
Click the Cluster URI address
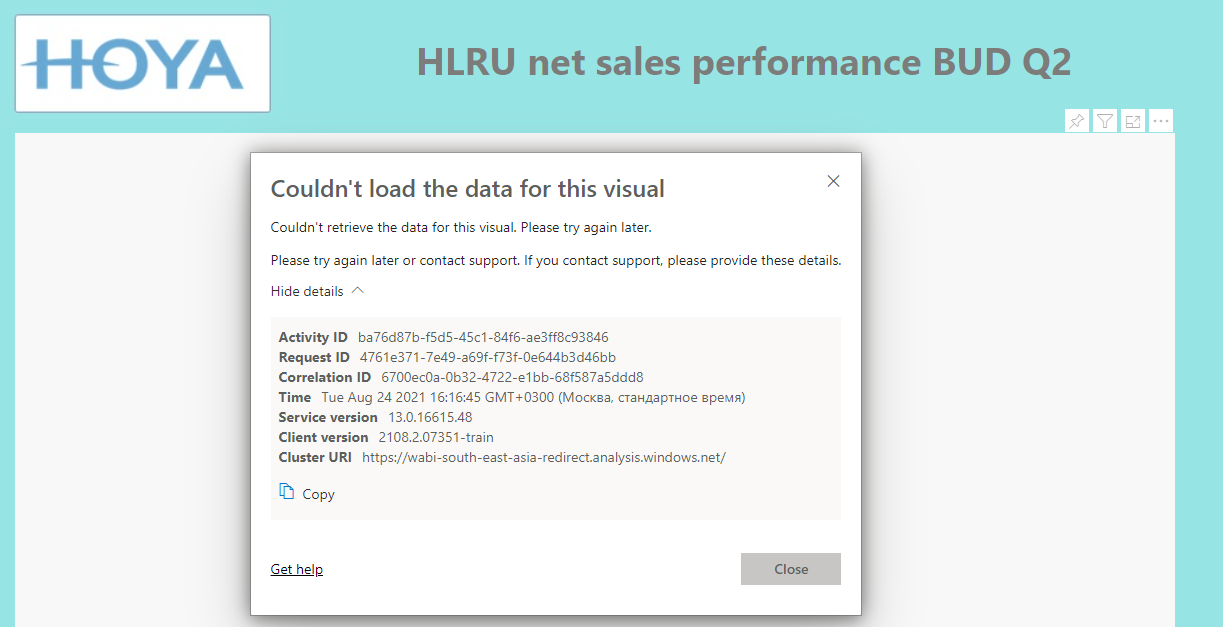pyautogui.click(x=544, y=457)
